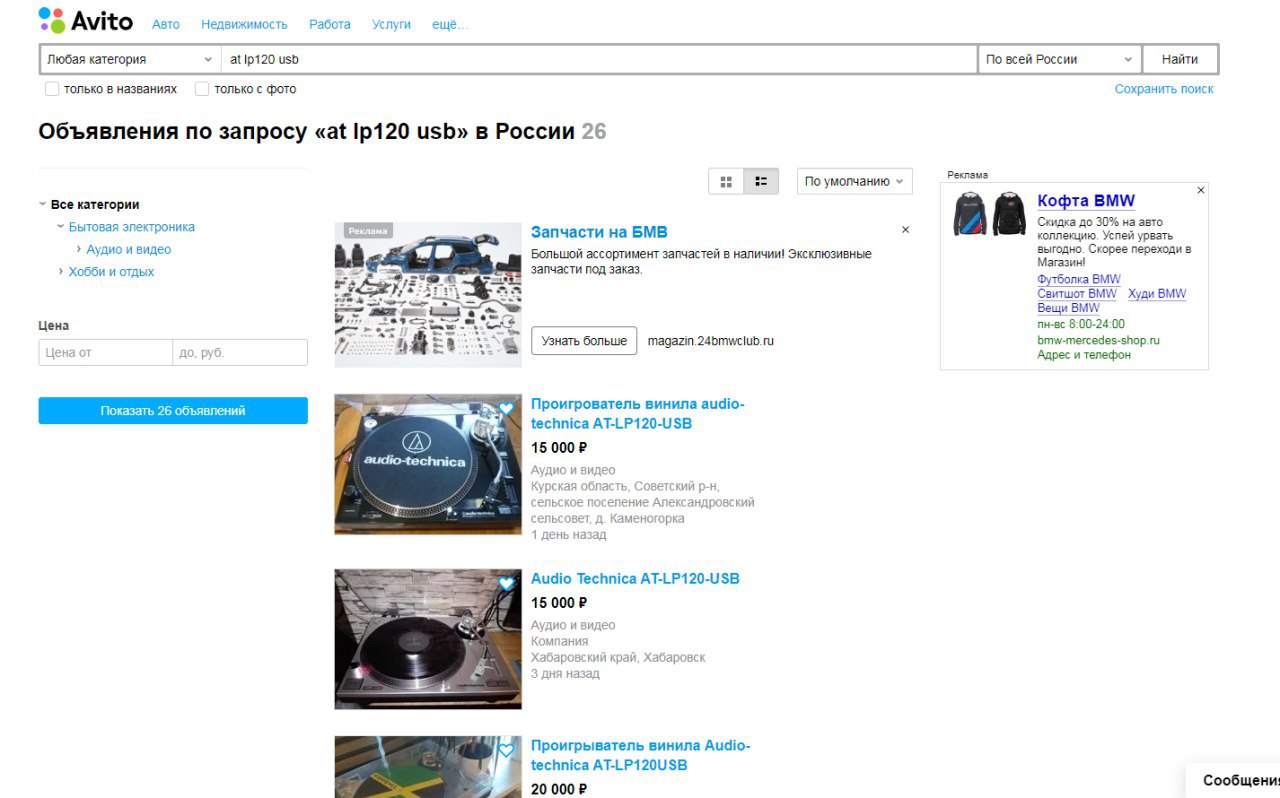Open 'Audio Technica AT-LP120-USB' listing title
The height and width of the screenshot is (798, 1280).
[635, 578]
